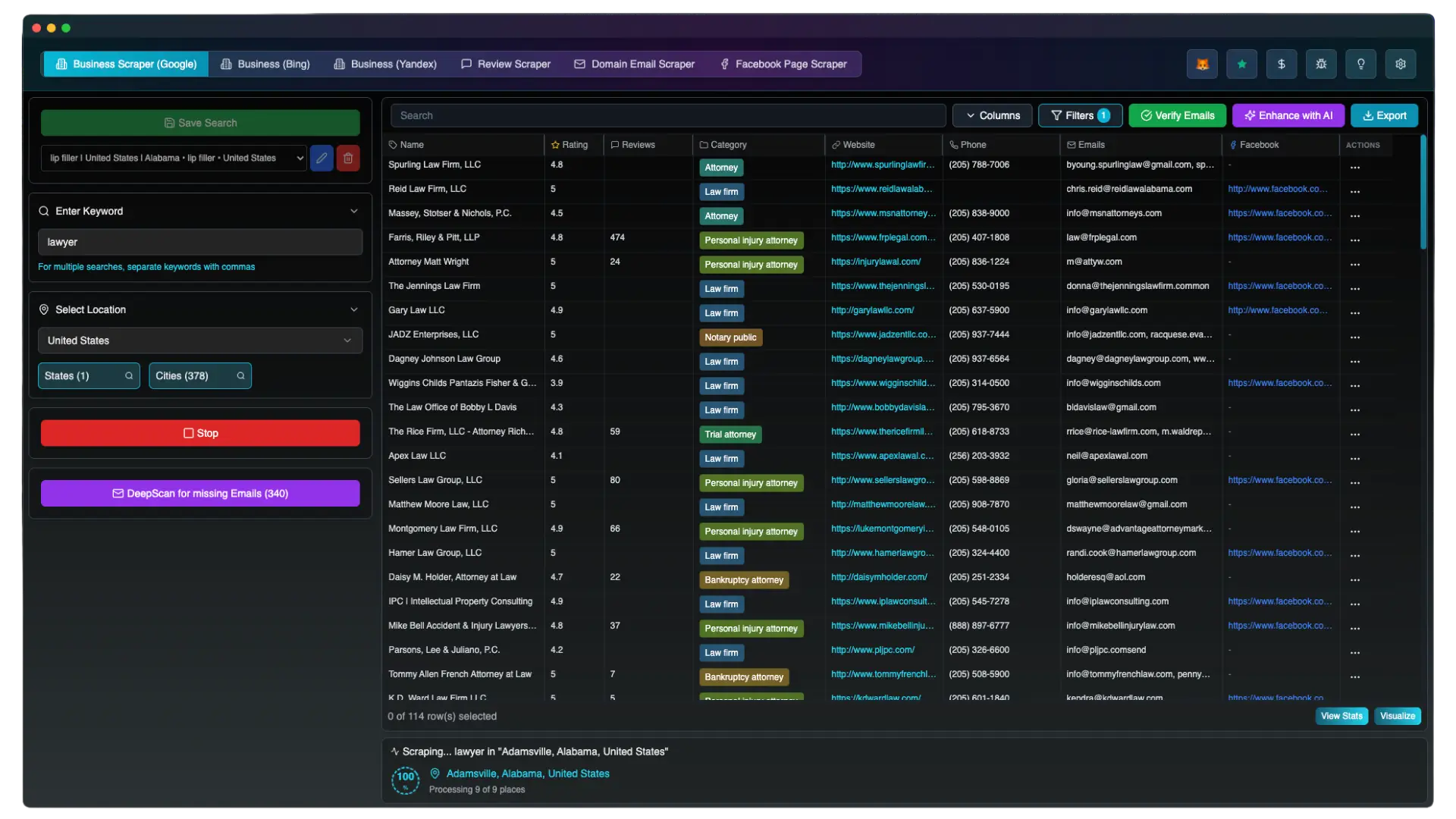Image resolution: width=1456 pixels, height=819 pixels.
Task: Open the Domain Email Scraper tab
Action: coord(634,64)
